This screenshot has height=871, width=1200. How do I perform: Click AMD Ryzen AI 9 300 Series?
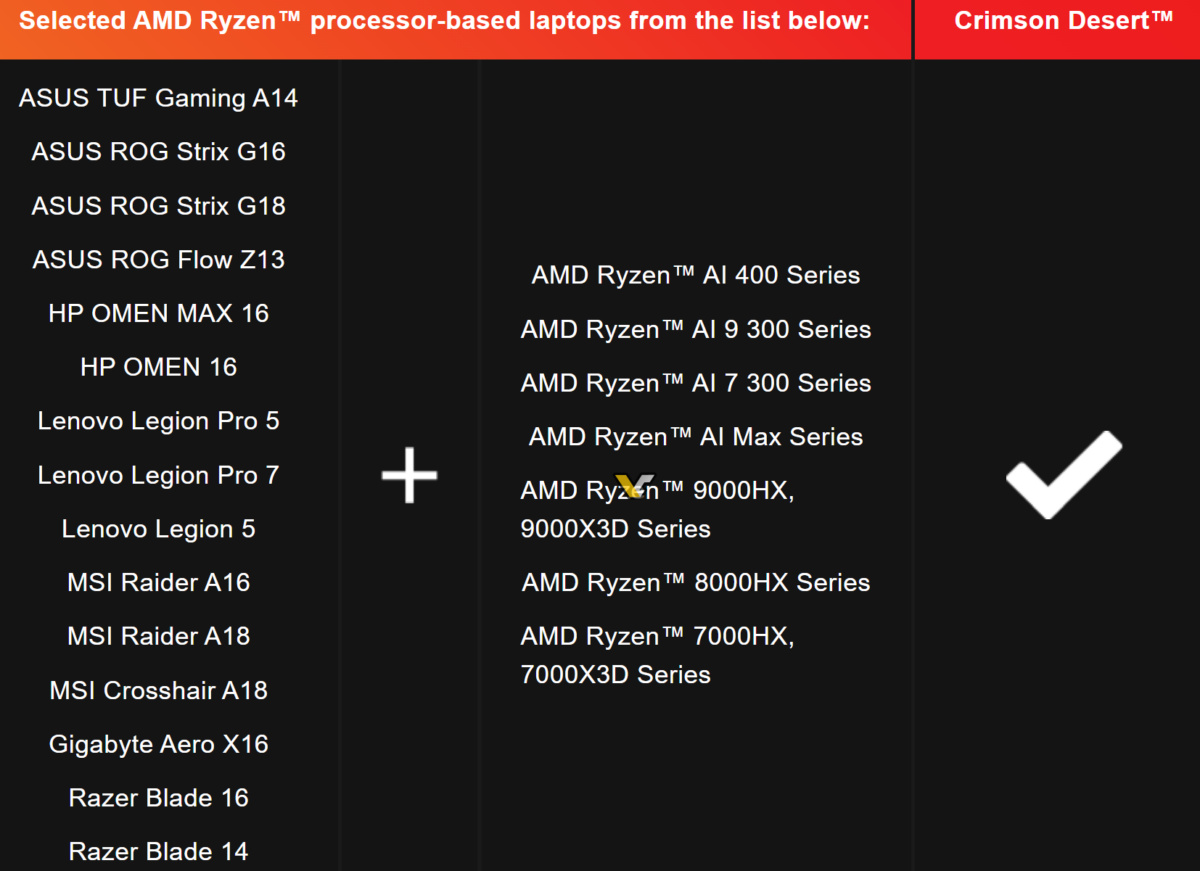pos(695,330)
